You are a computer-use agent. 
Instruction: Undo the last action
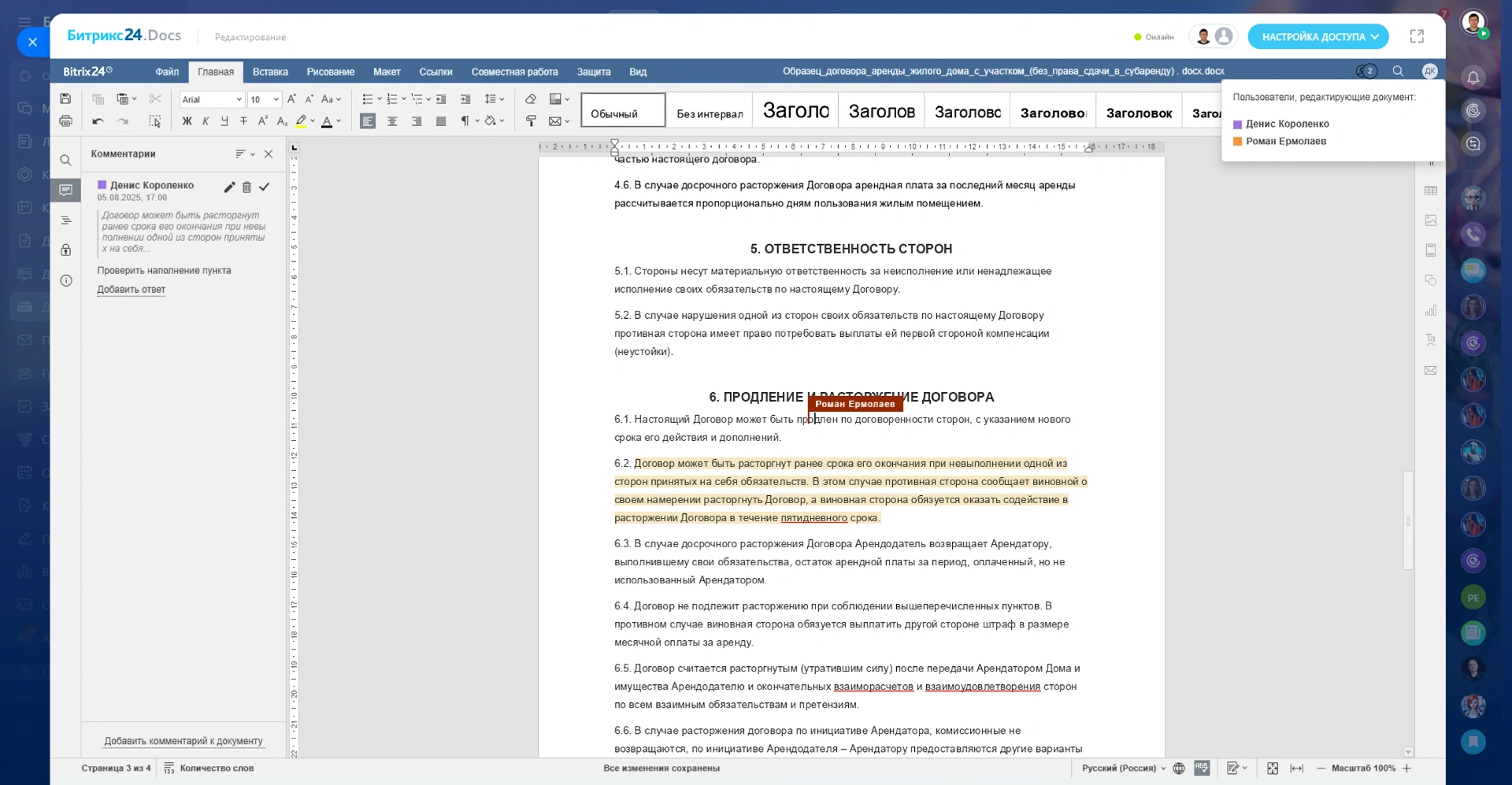pos(98,121)
